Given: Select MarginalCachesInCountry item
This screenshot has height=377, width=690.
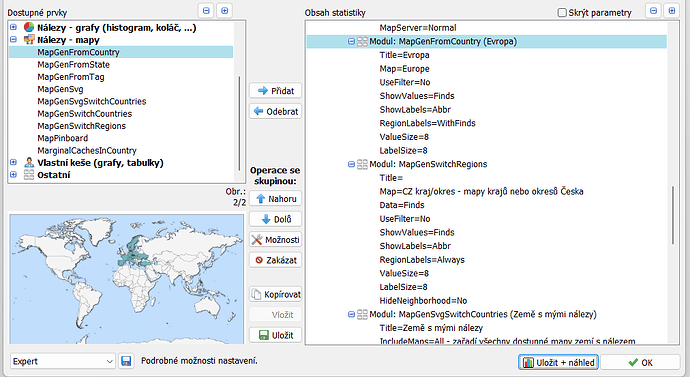Looking at the screenshot, I should coord(87,150).
